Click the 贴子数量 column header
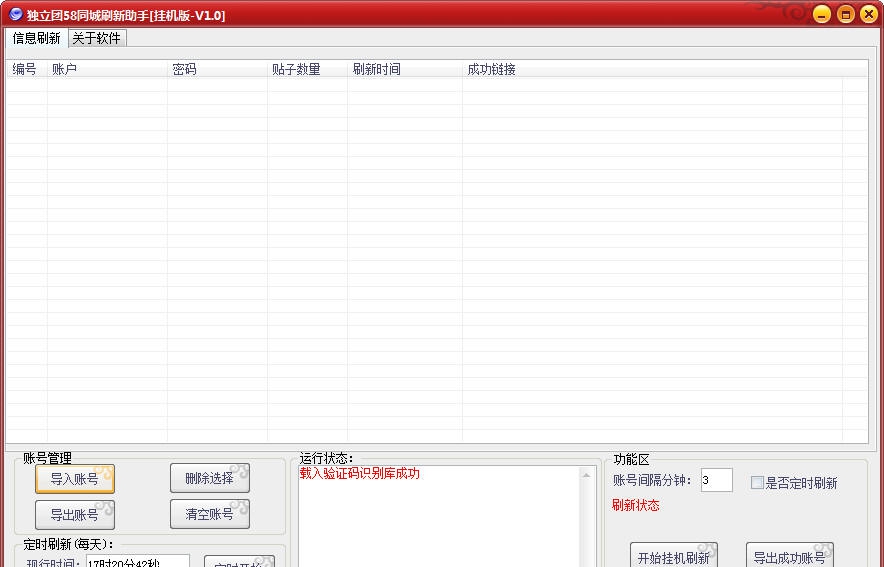This screenshot has height=567, width=884. click(x=307, y=69)
